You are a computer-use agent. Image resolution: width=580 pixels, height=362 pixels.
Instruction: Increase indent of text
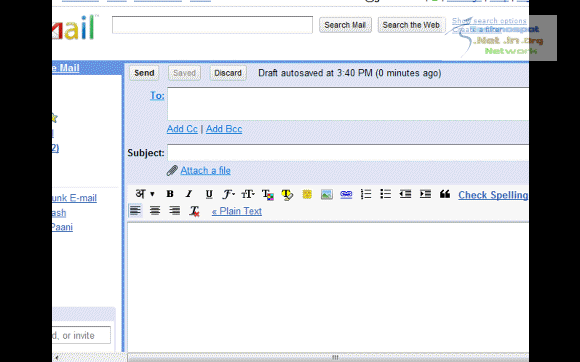click(425, 194)
